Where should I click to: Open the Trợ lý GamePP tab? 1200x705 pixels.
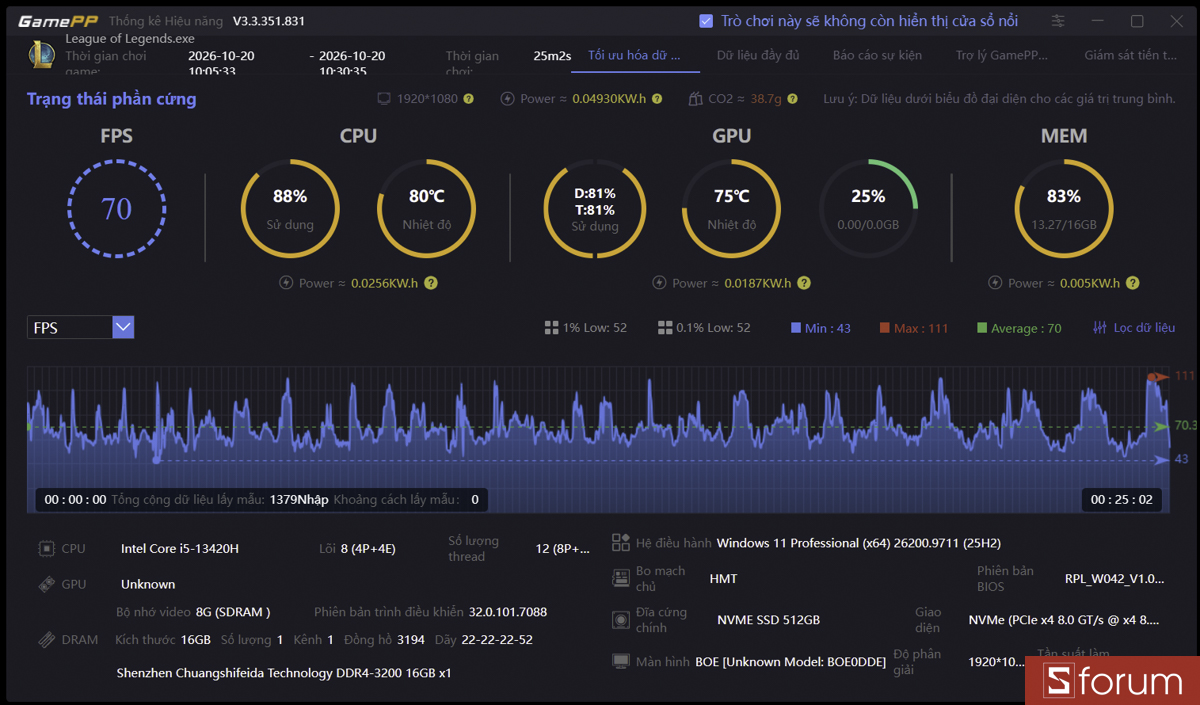1001,55
